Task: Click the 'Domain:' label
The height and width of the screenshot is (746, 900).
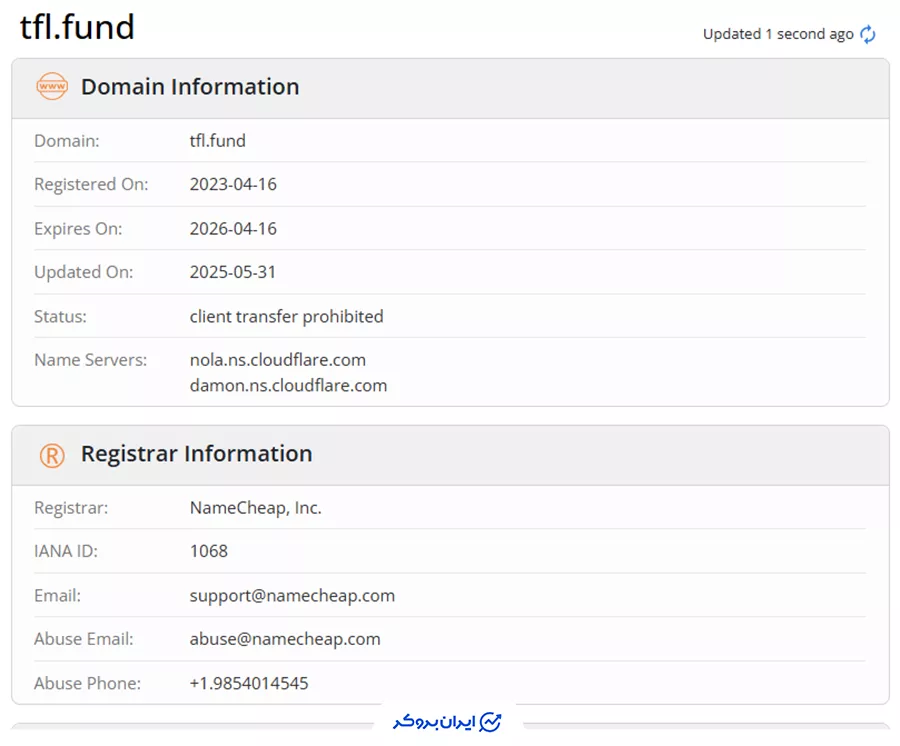Action: (x=67, y=141)
